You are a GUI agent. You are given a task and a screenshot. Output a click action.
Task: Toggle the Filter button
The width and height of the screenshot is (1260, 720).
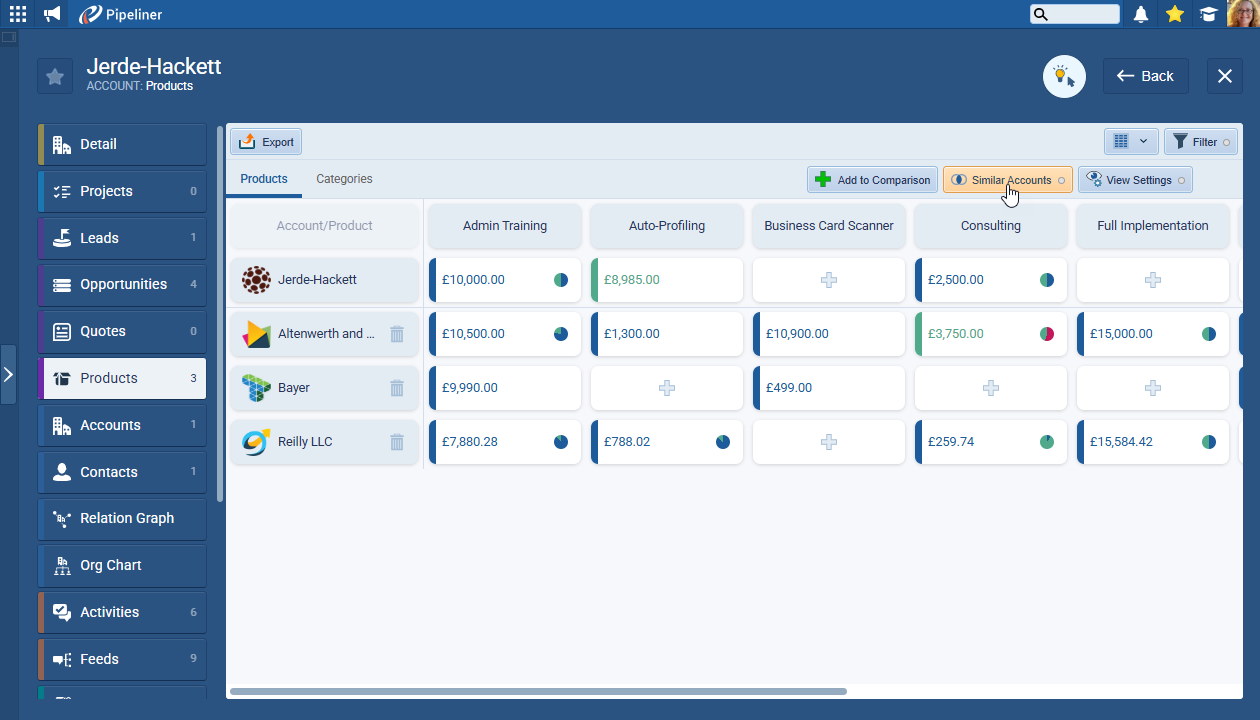1200,142
